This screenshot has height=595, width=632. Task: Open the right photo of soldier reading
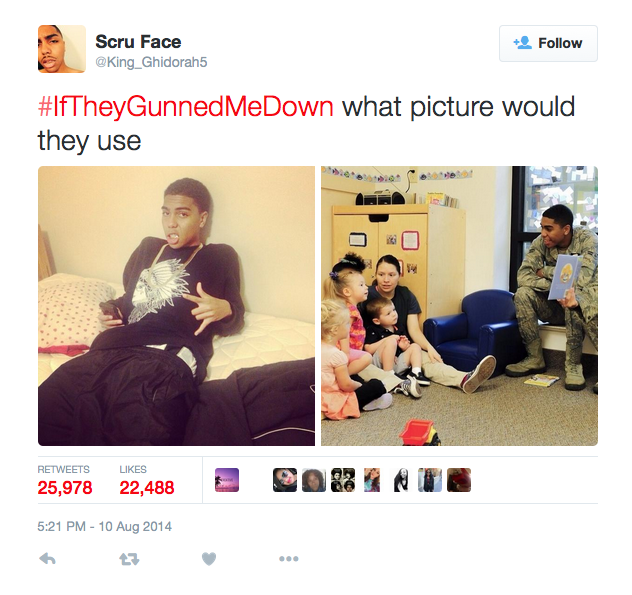click(x=459, y=306)
